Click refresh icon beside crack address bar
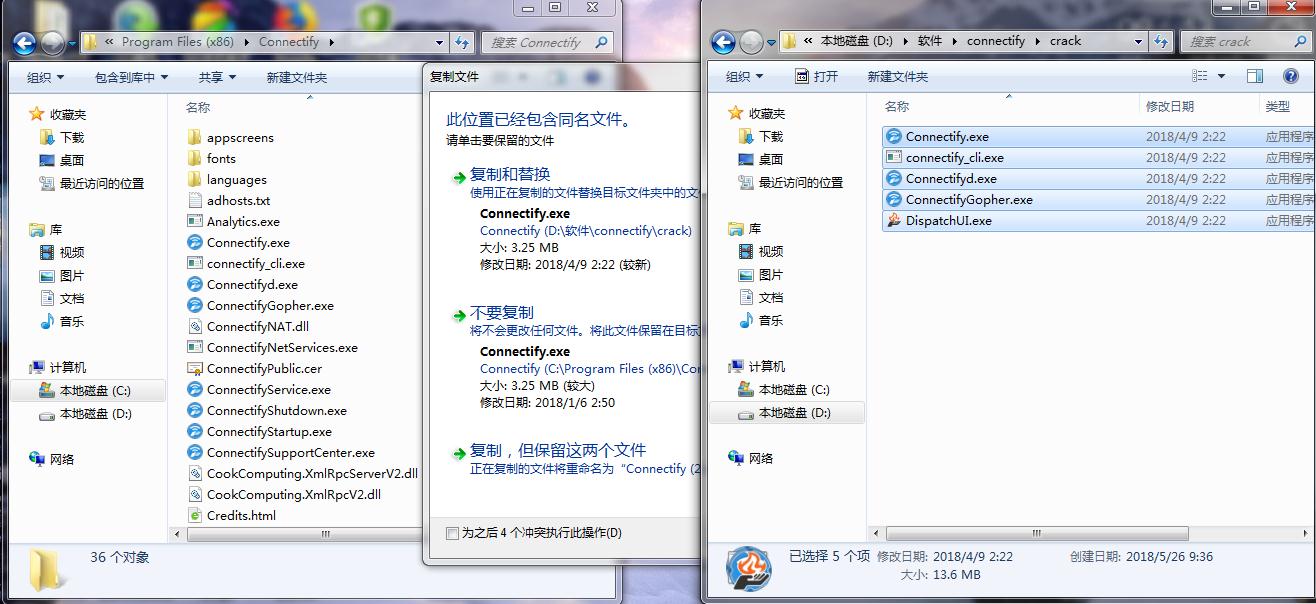 [1159, 41]
